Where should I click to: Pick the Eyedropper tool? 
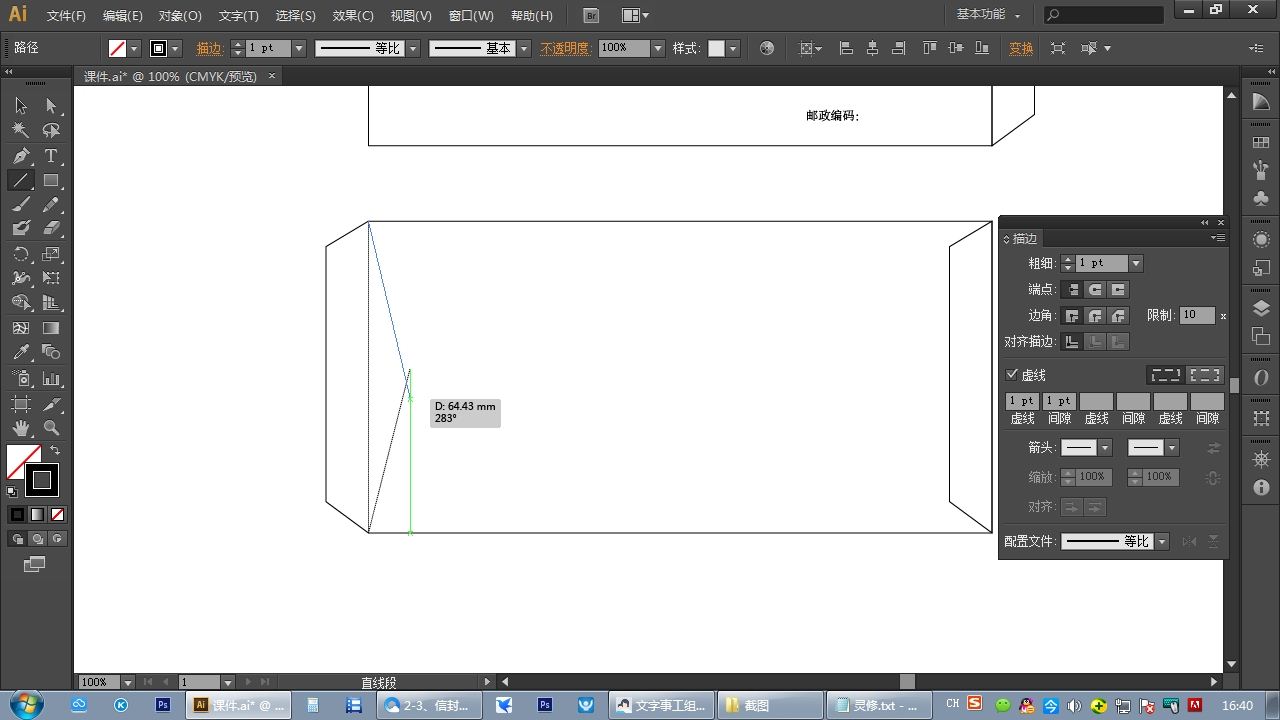(21, 352)
